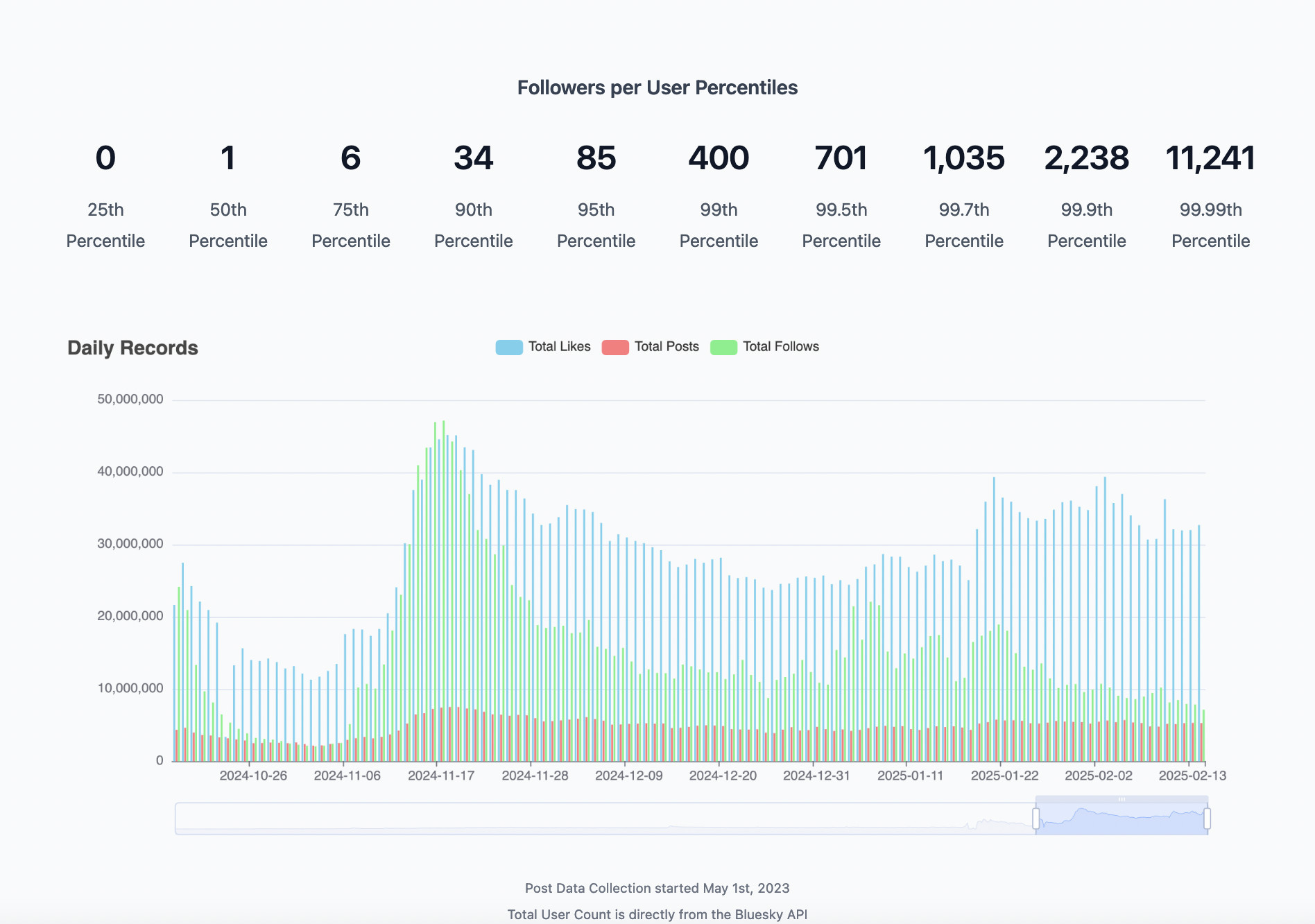Screen dimensions: 1315x924
Task: Click the 50th Percentile label
Action: click(228, 225)
